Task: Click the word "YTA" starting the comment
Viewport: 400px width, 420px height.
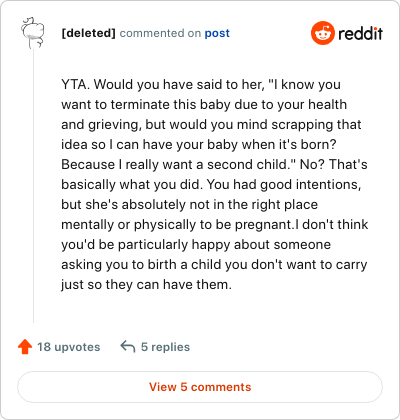Action: [x=74, y=84]
